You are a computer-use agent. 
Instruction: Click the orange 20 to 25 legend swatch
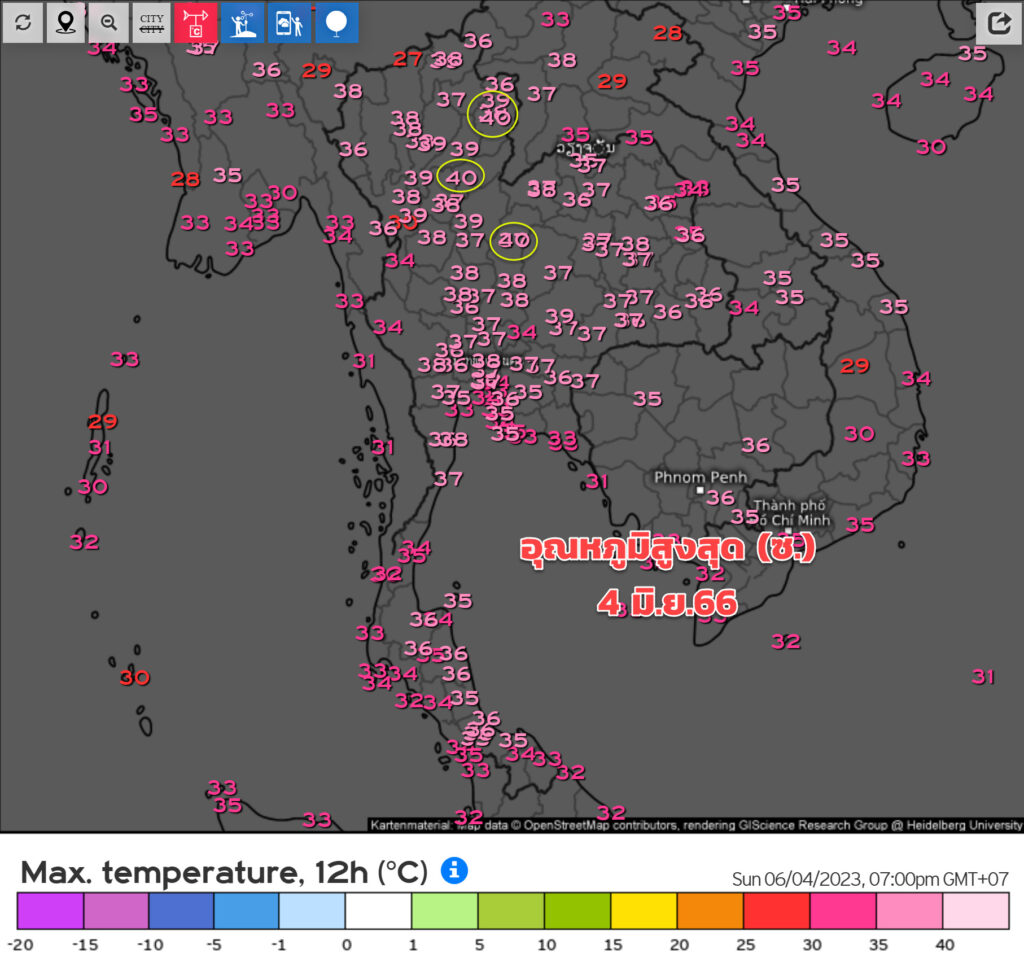coord(709,911)
